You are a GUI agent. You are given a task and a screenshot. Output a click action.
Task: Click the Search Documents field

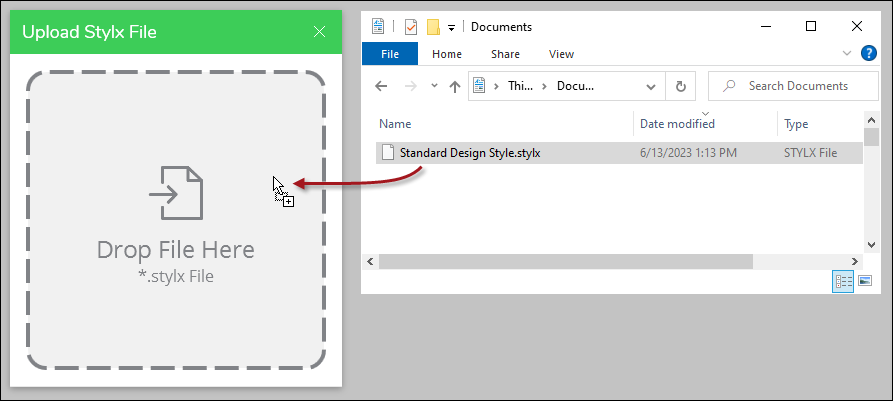793,86
